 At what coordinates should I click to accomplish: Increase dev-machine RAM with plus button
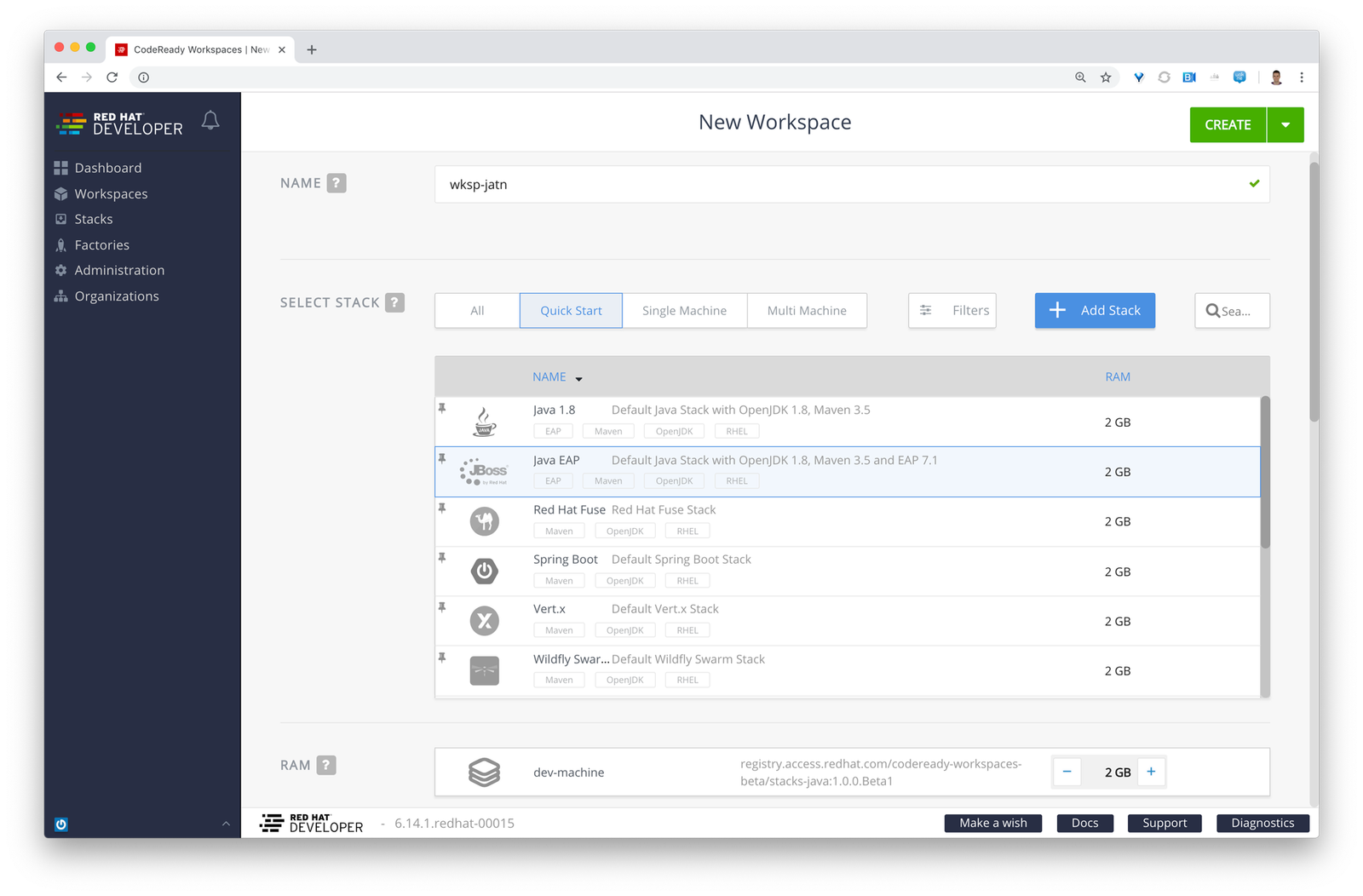[1151, 772]
